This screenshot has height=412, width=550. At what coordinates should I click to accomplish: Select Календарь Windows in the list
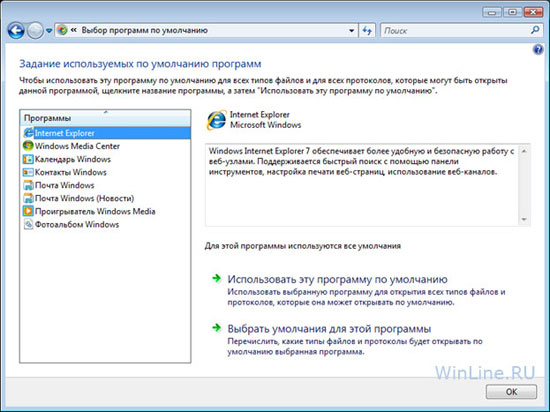click(x=73, y=159)
